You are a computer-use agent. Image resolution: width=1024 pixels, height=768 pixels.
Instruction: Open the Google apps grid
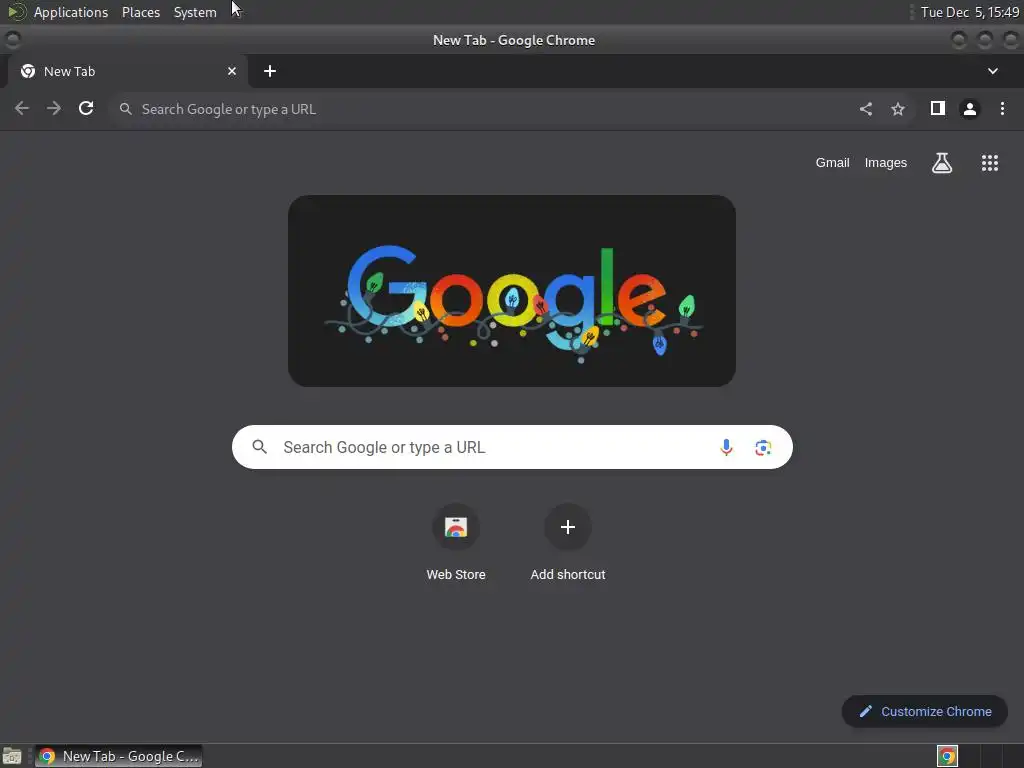(x=990, y=163)
